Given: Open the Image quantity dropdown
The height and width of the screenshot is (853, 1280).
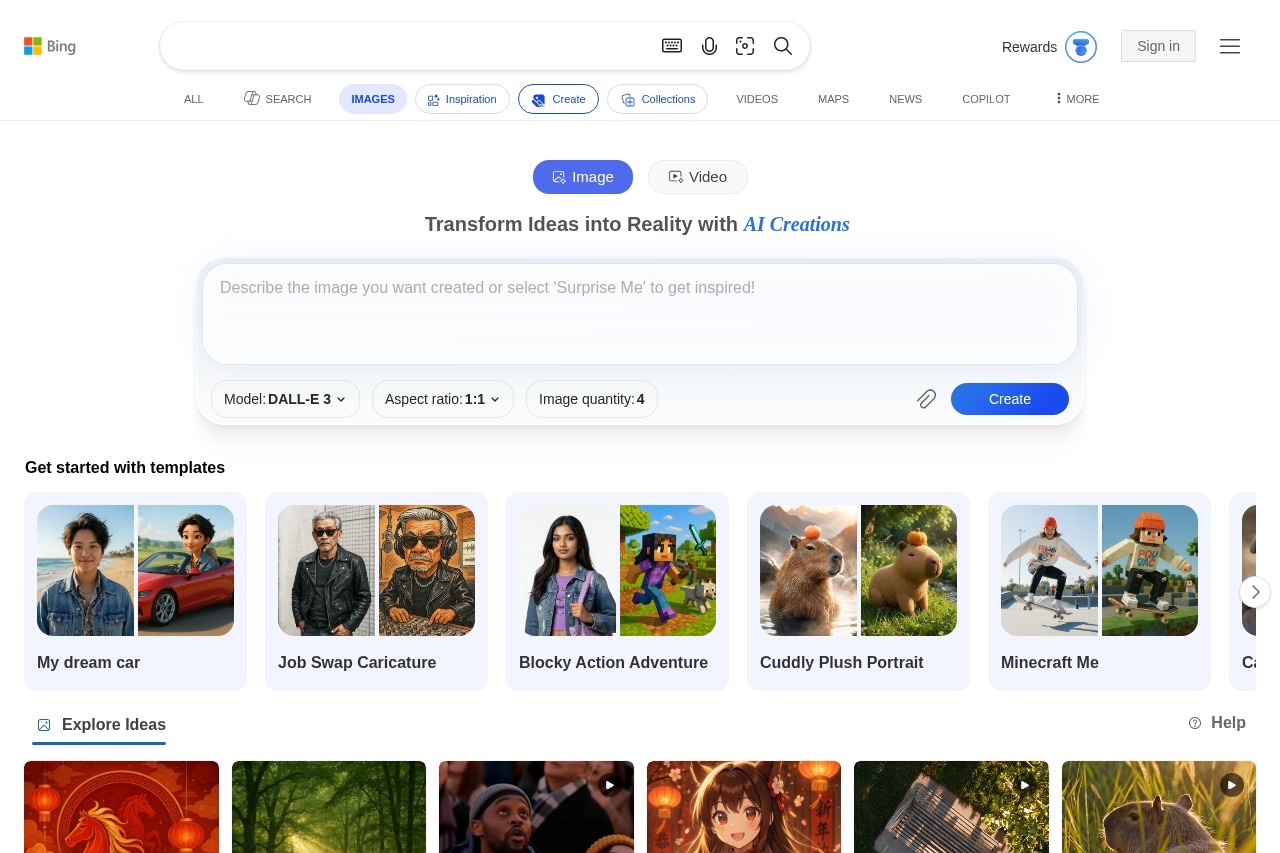Looking at the screenshot, I should coord(591,399).
